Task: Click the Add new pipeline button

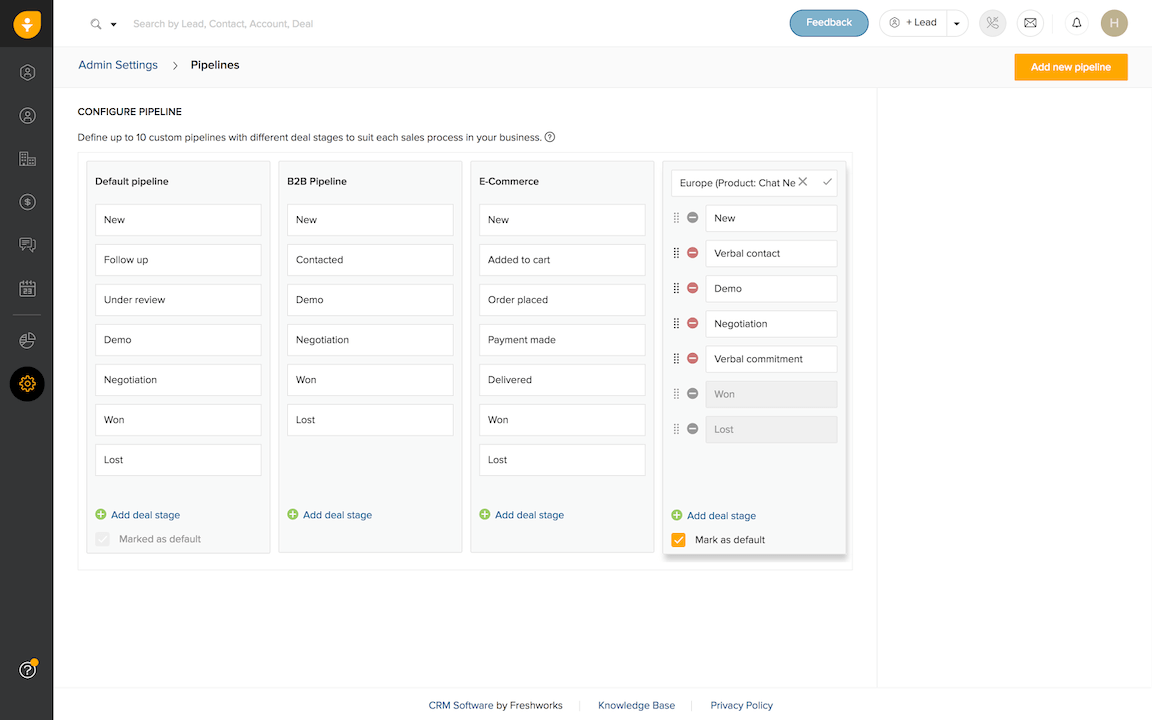Action: click(x=1071, y=66)
